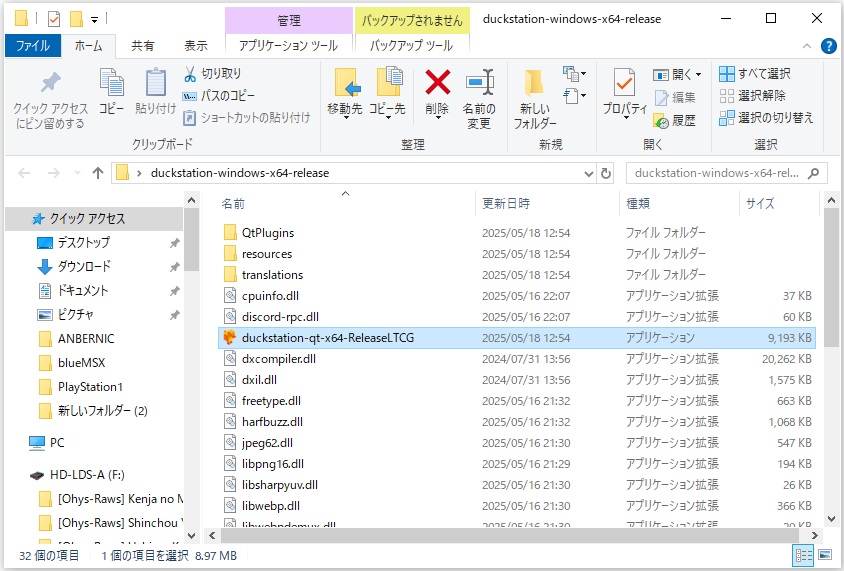Viewport: 844px width, 571px height.
Task: Open the プロパティ properties icon
Action: point(624,82)
